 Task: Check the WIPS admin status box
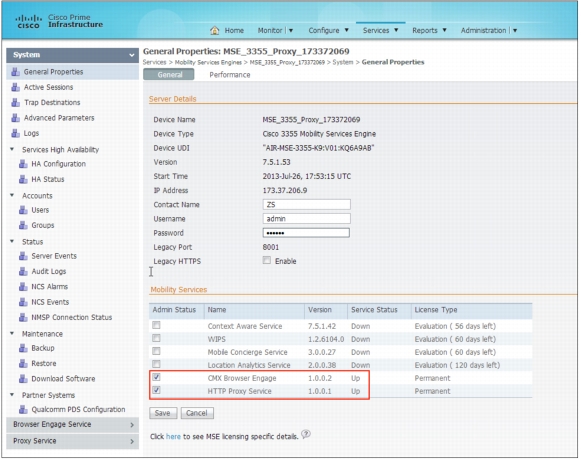pyautogui.click(x=156, y=338)
